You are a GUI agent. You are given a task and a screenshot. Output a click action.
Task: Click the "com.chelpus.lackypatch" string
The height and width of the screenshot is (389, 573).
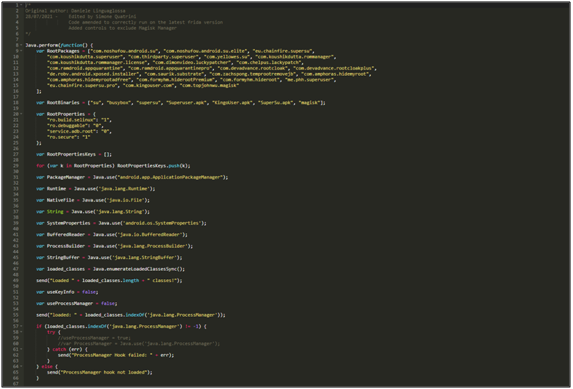[270, 63]
